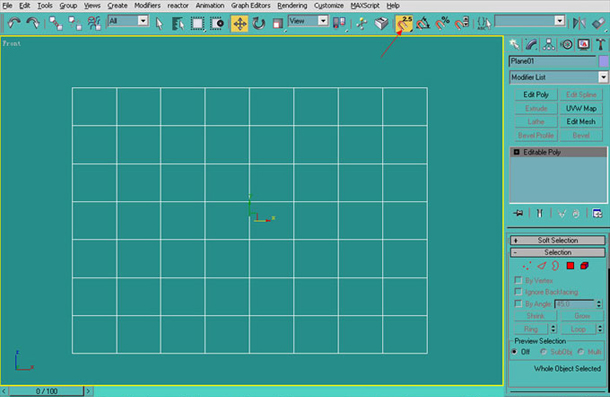Screen dimensions: 610x397
Task: Select the Move tool in the toolbar
Action: tap(239, 24)
